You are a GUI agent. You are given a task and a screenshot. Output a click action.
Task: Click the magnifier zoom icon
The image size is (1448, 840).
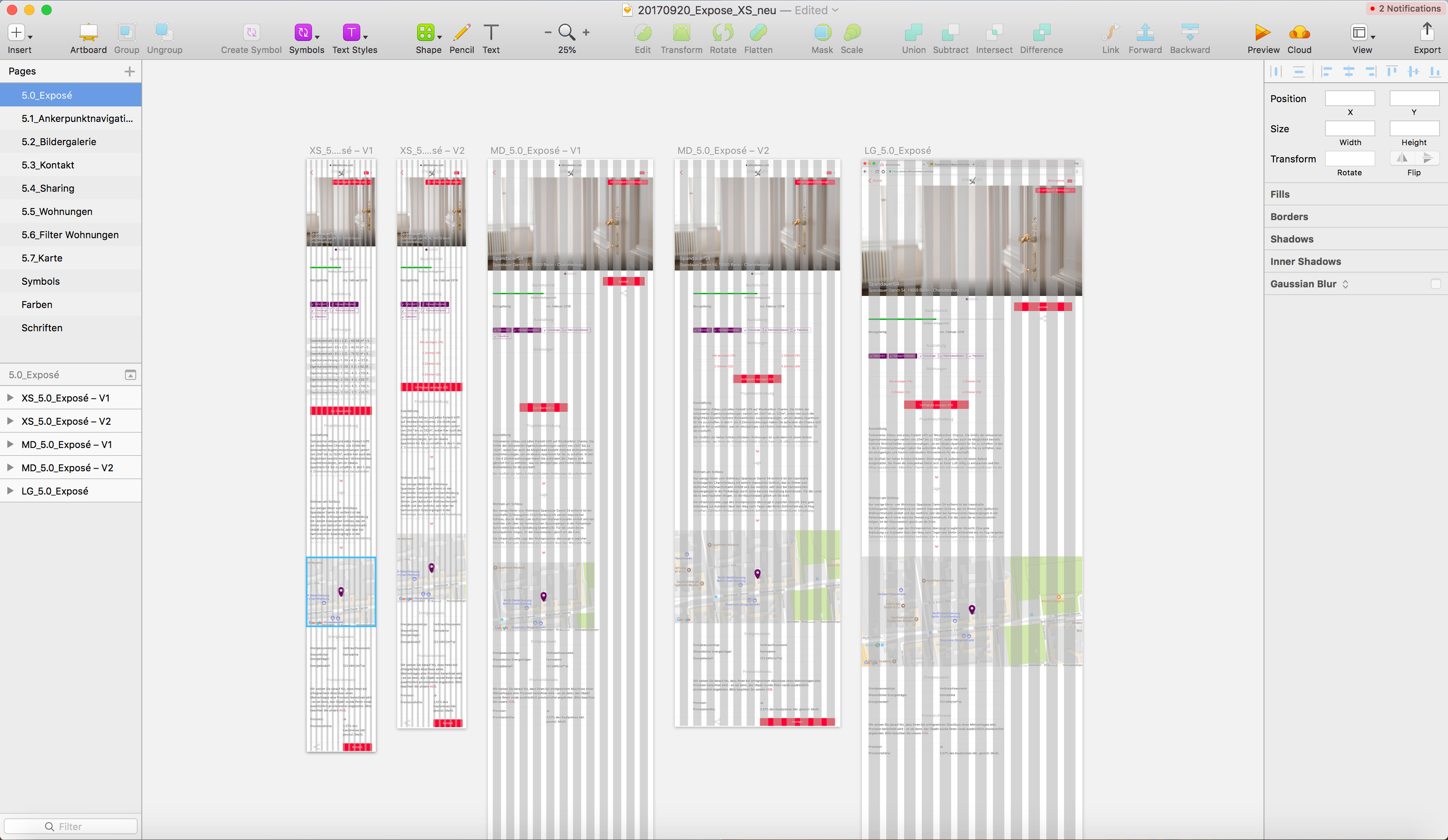tap(567, 32)
